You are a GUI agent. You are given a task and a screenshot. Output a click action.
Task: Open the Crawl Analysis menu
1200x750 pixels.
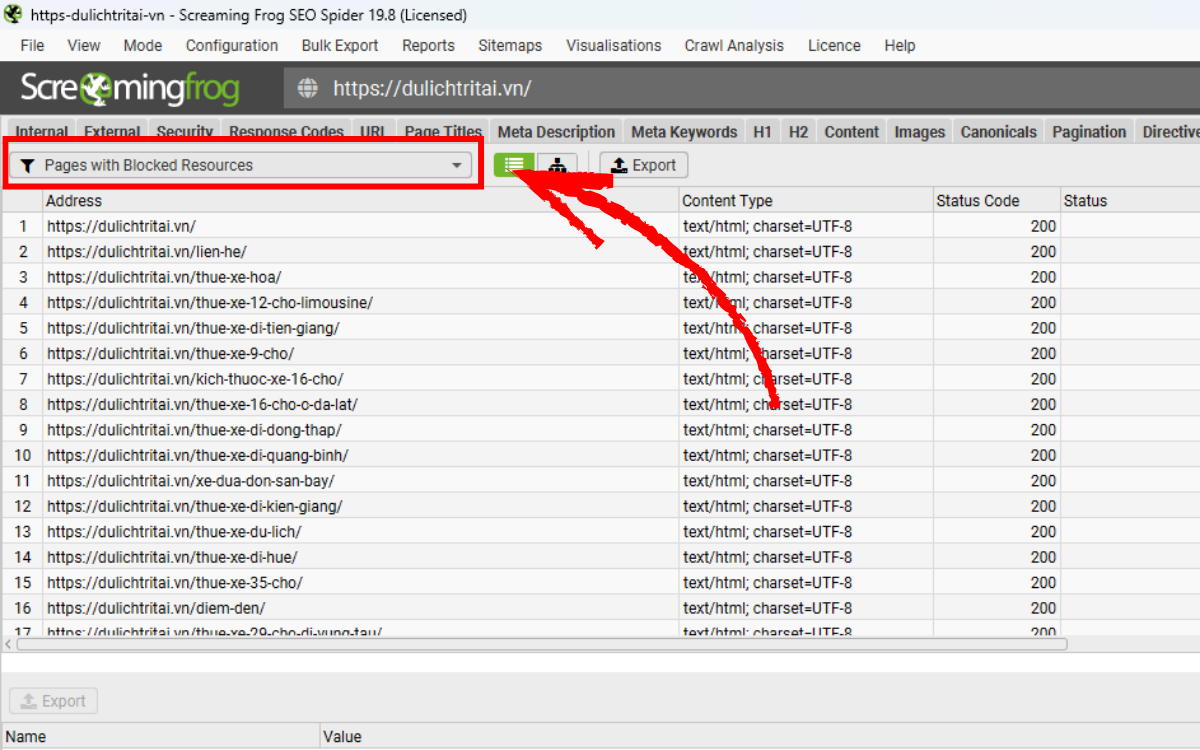coord(734,45)
